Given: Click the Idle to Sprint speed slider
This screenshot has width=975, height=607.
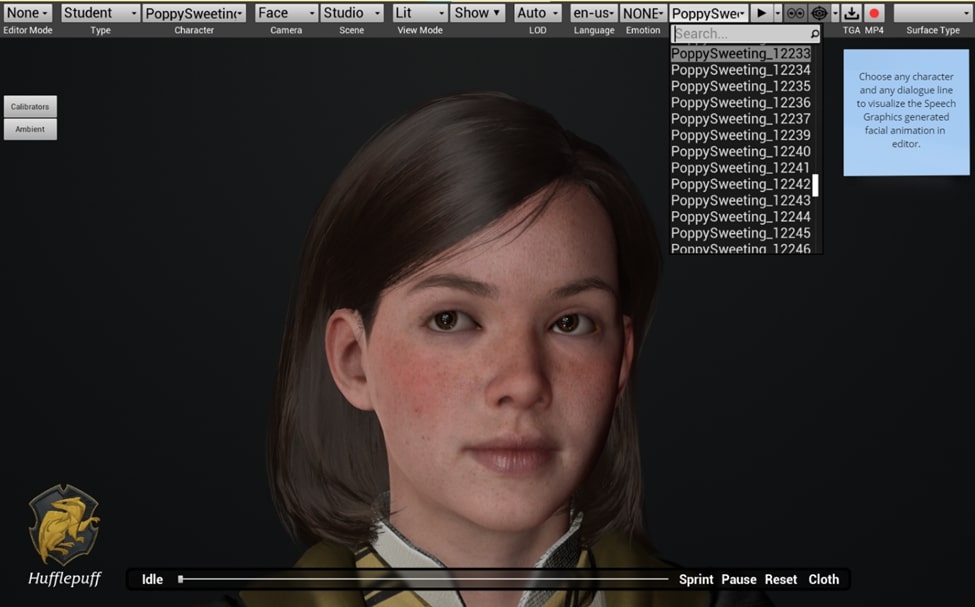Looking at the screenshot, I should pos(424,579).
